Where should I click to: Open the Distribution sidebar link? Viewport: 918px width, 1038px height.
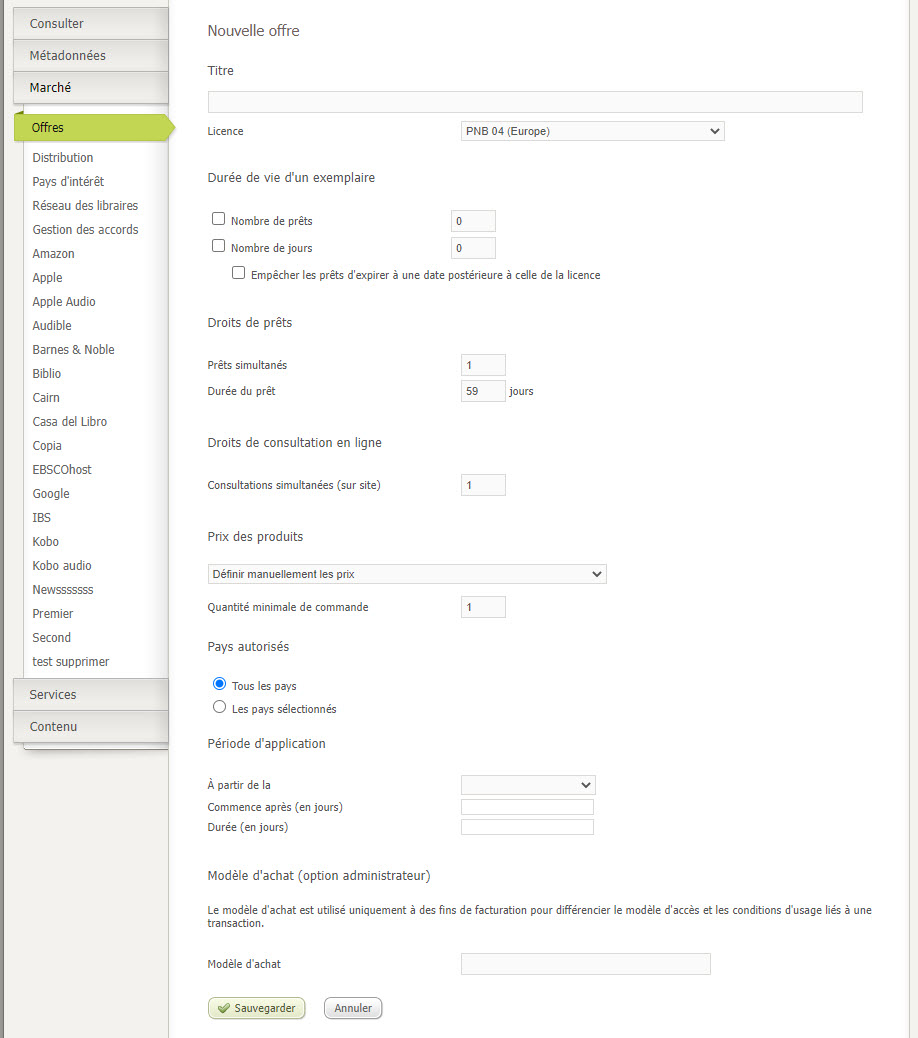(63, 157)
